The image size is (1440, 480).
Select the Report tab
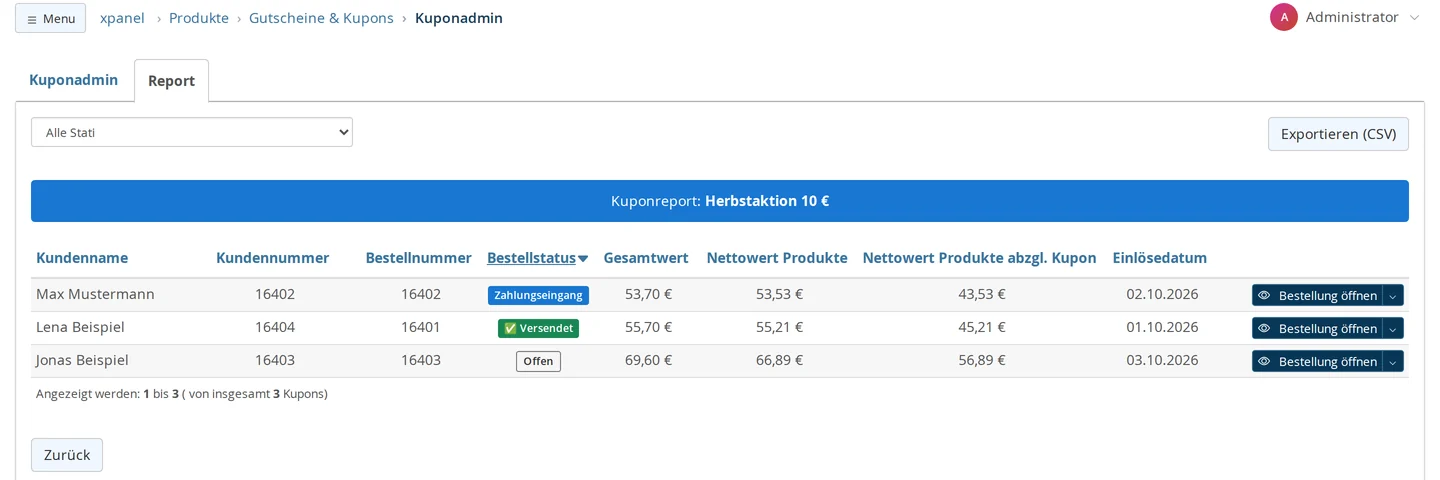[x=172, y=81]
